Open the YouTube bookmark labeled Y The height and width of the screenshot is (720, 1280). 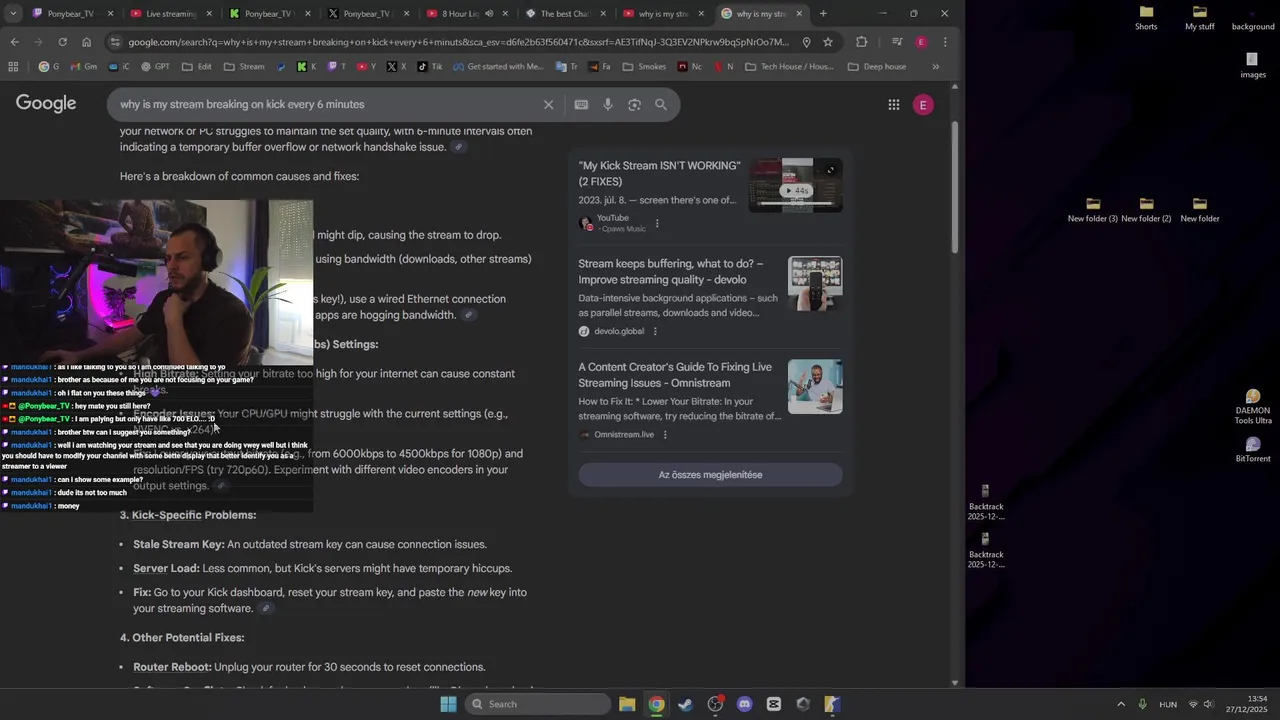click(367, 67)
